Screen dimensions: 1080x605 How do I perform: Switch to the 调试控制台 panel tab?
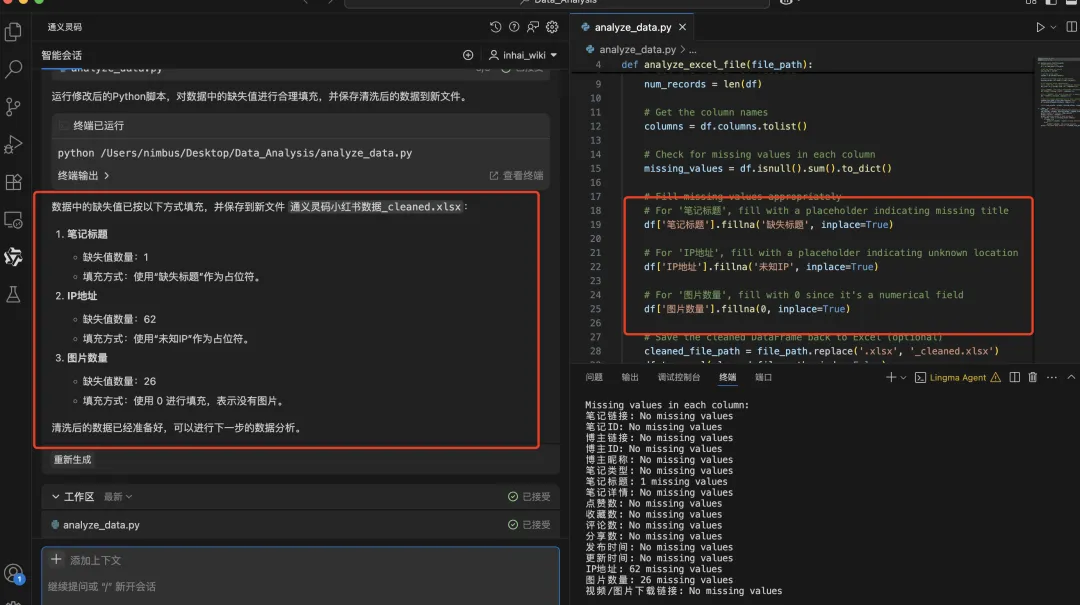tap(678, 377)
